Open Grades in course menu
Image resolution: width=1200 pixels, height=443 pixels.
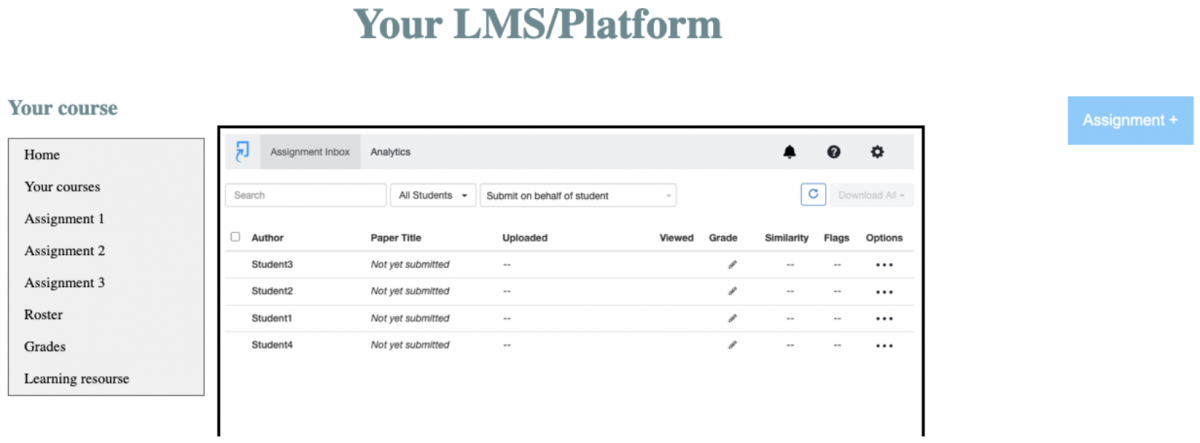[45, 347]
